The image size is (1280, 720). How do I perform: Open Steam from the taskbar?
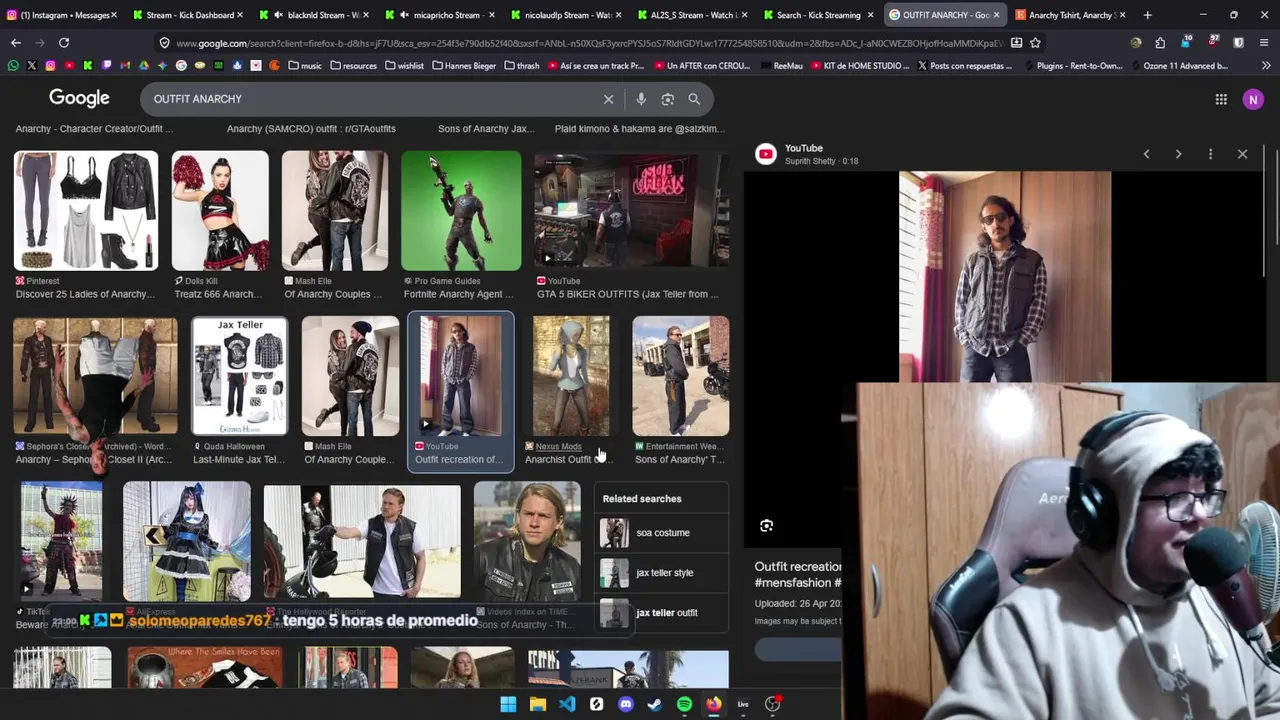pyautogui.click(x=655, y=704)
